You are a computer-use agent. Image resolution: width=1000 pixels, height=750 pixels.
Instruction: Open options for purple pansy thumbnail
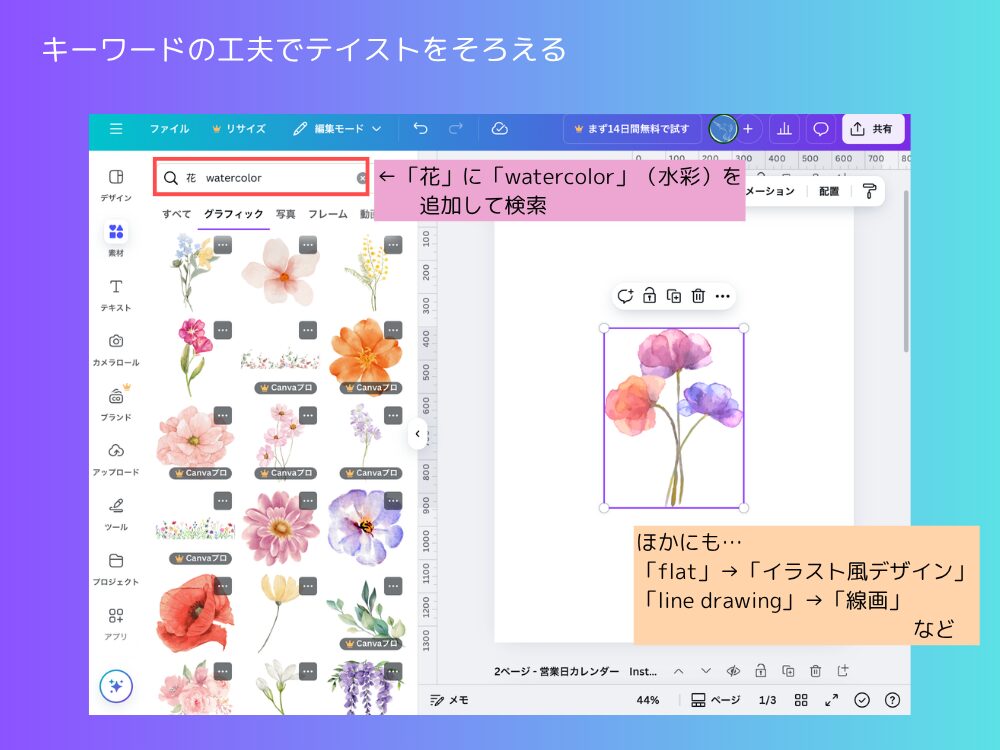click(393, 501)
